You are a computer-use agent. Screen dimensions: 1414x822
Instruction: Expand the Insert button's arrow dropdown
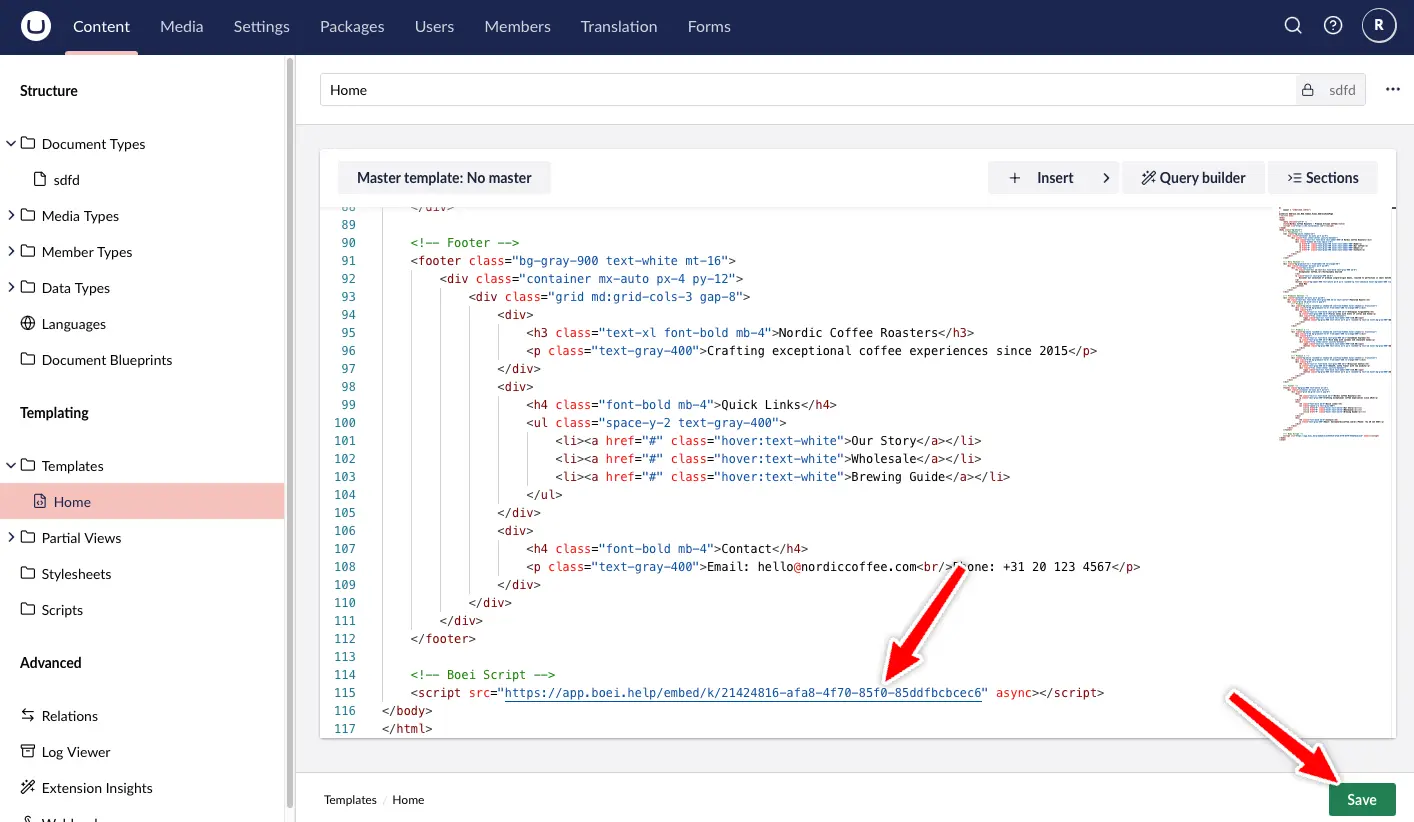pos(1105,178)
